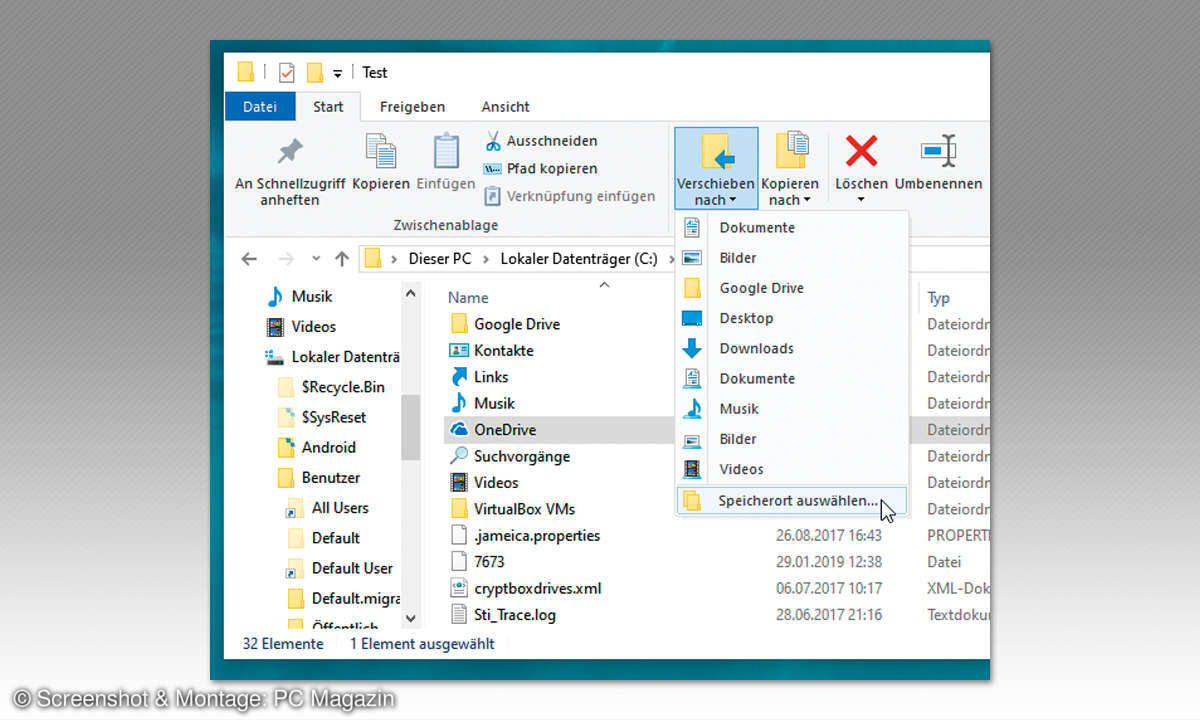Click the OneDrive cloud icon

(459, 430)
